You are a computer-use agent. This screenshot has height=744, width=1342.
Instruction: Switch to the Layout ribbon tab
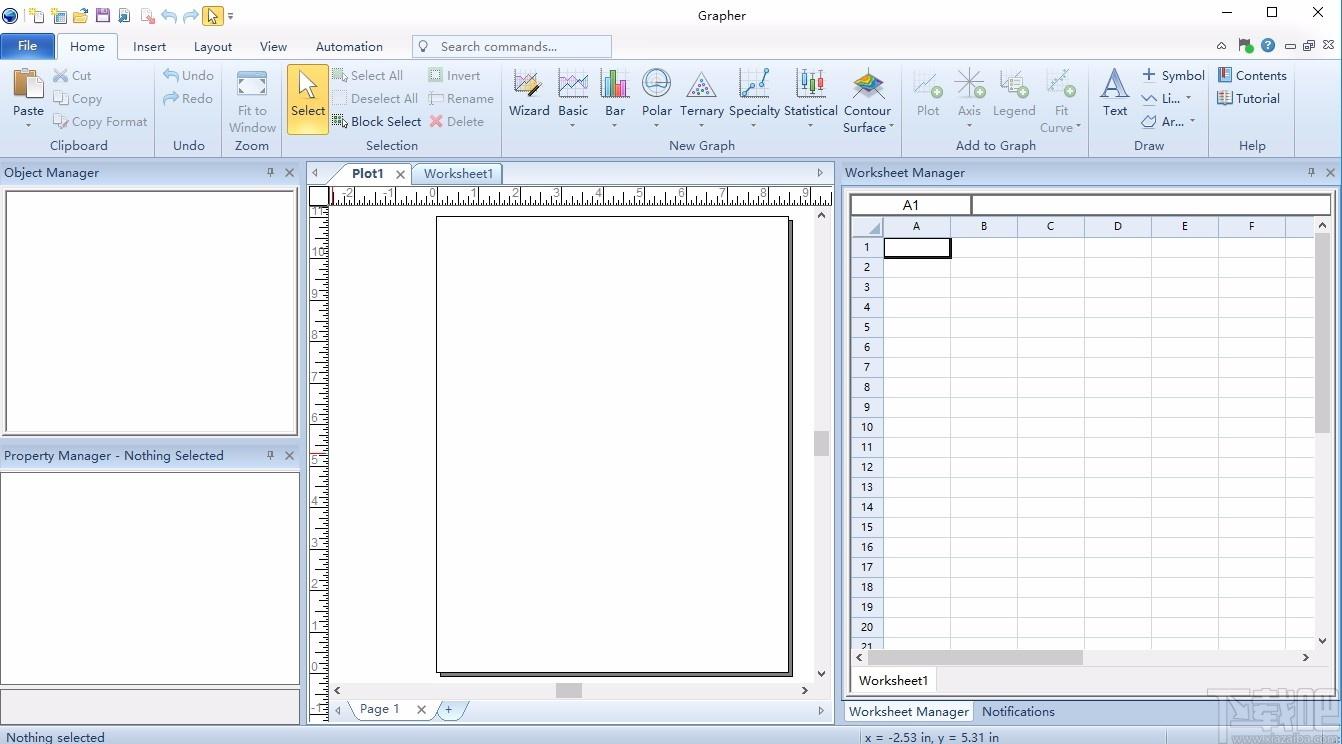[213, 46]
